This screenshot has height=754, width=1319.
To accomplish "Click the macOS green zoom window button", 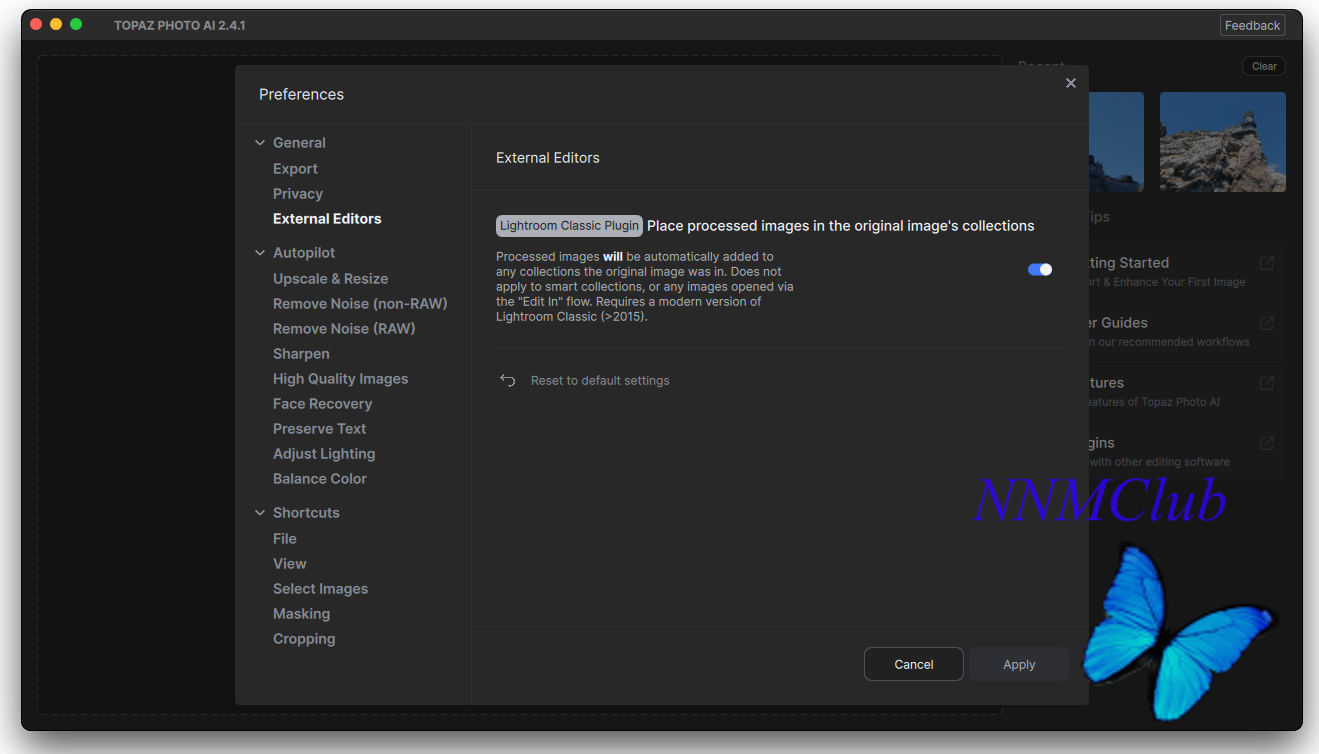I will (76, 24).
